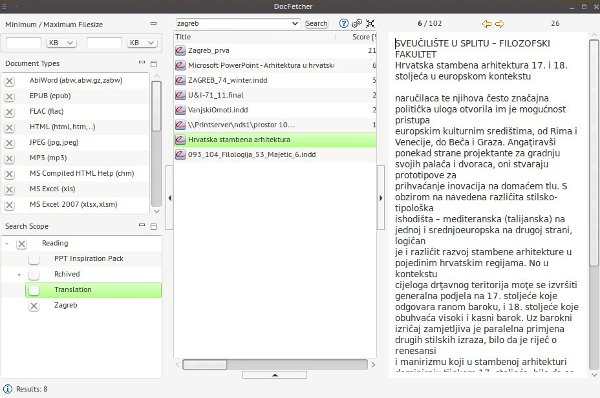Uncheck MS Compiled HTML Help type

coord(10,174)
